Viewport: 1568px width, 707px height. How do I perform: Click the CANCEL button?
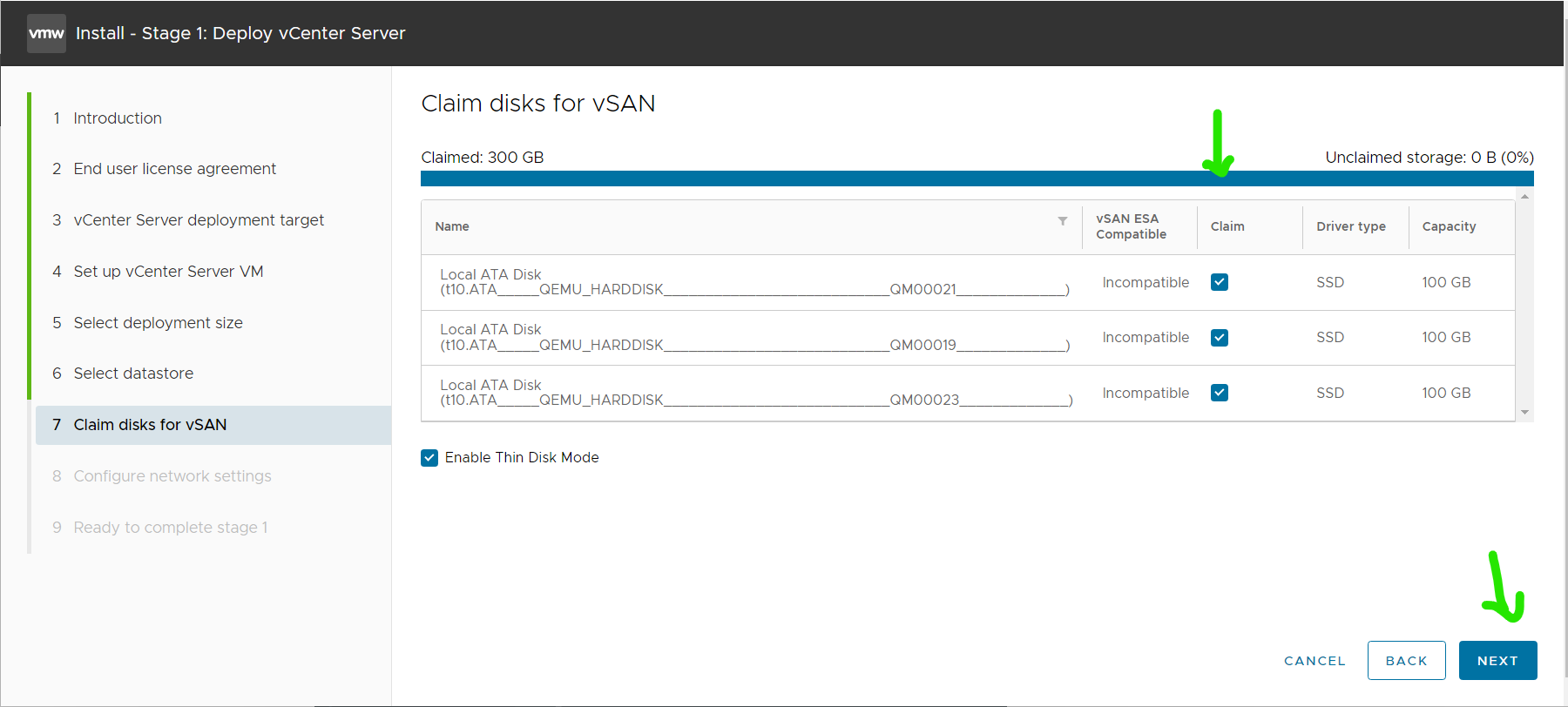pyautogui.click(x=1315, y=661)
